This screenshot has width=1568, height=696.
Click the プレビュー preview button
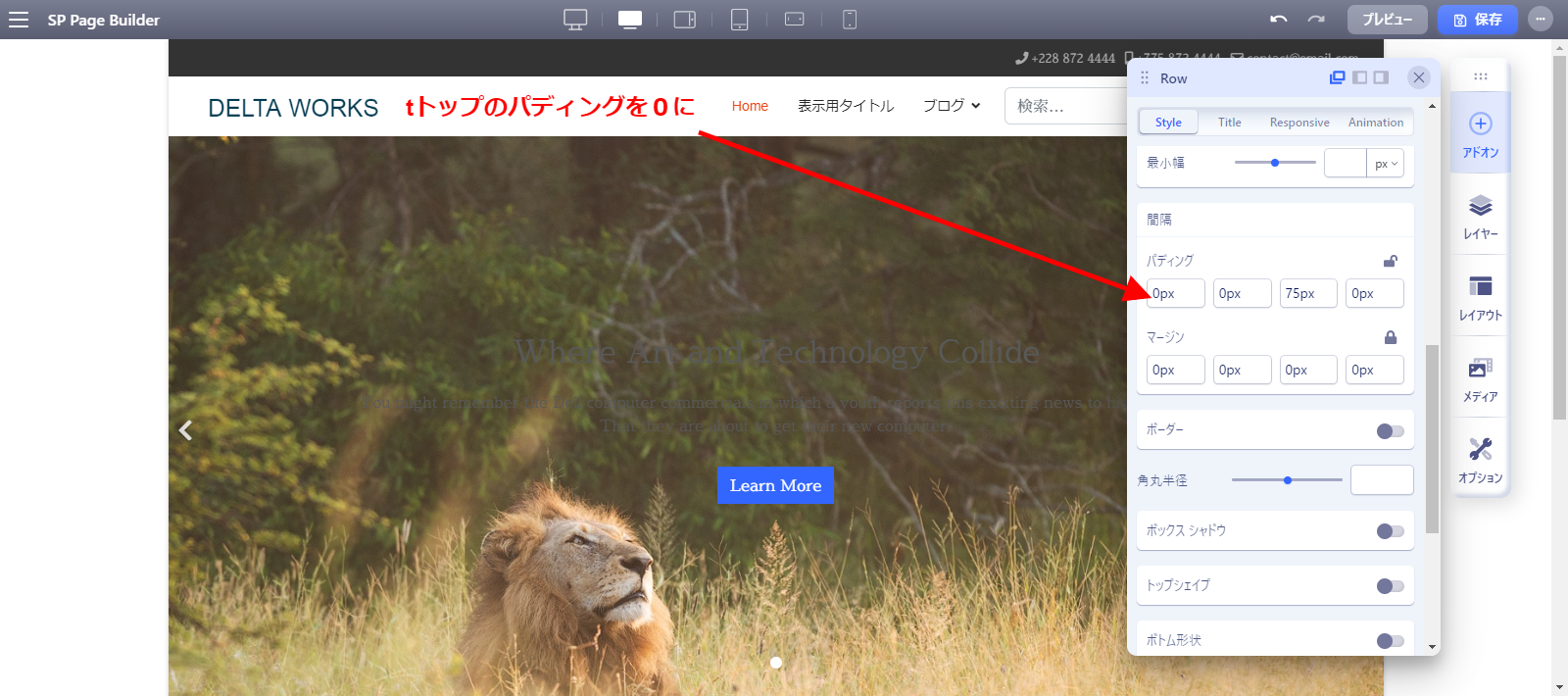point(1387,20)
